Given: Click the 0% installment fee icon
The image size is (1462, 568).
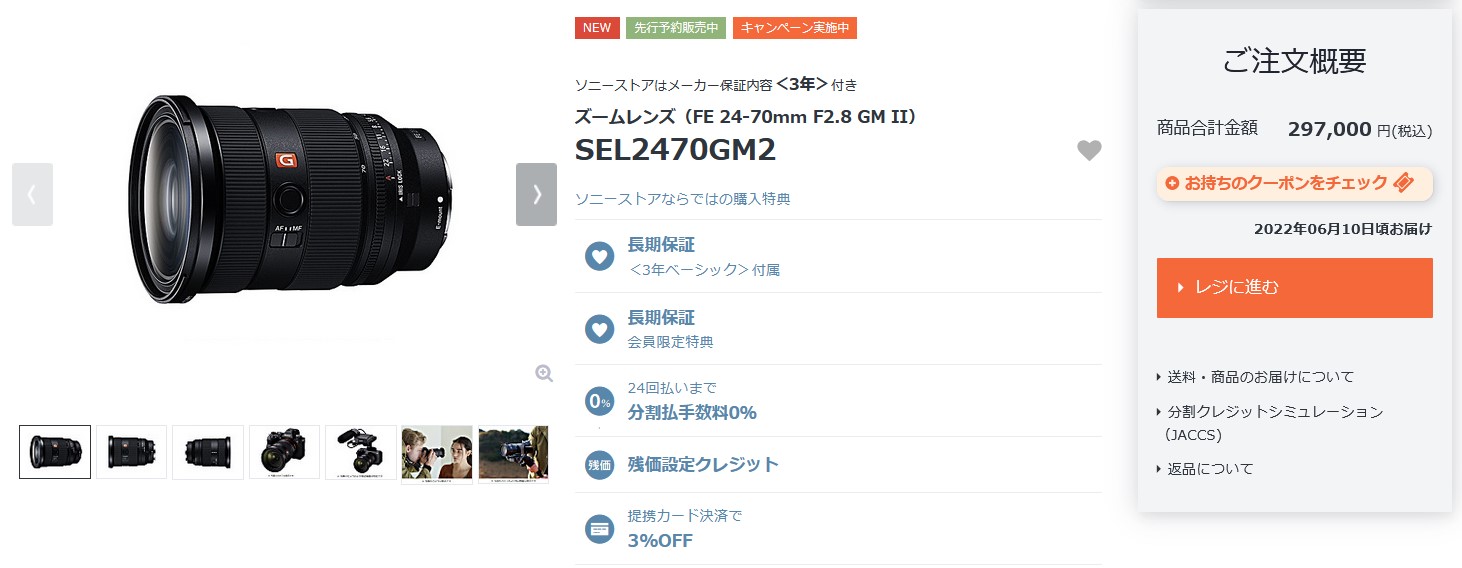Looking at the screenshot, I should pyautogui.click(x=599, y=402).
